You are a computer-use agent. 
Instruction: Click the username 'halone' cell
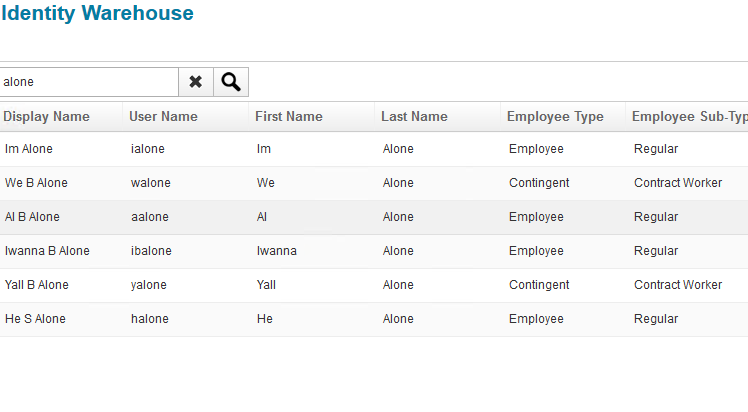150,319
